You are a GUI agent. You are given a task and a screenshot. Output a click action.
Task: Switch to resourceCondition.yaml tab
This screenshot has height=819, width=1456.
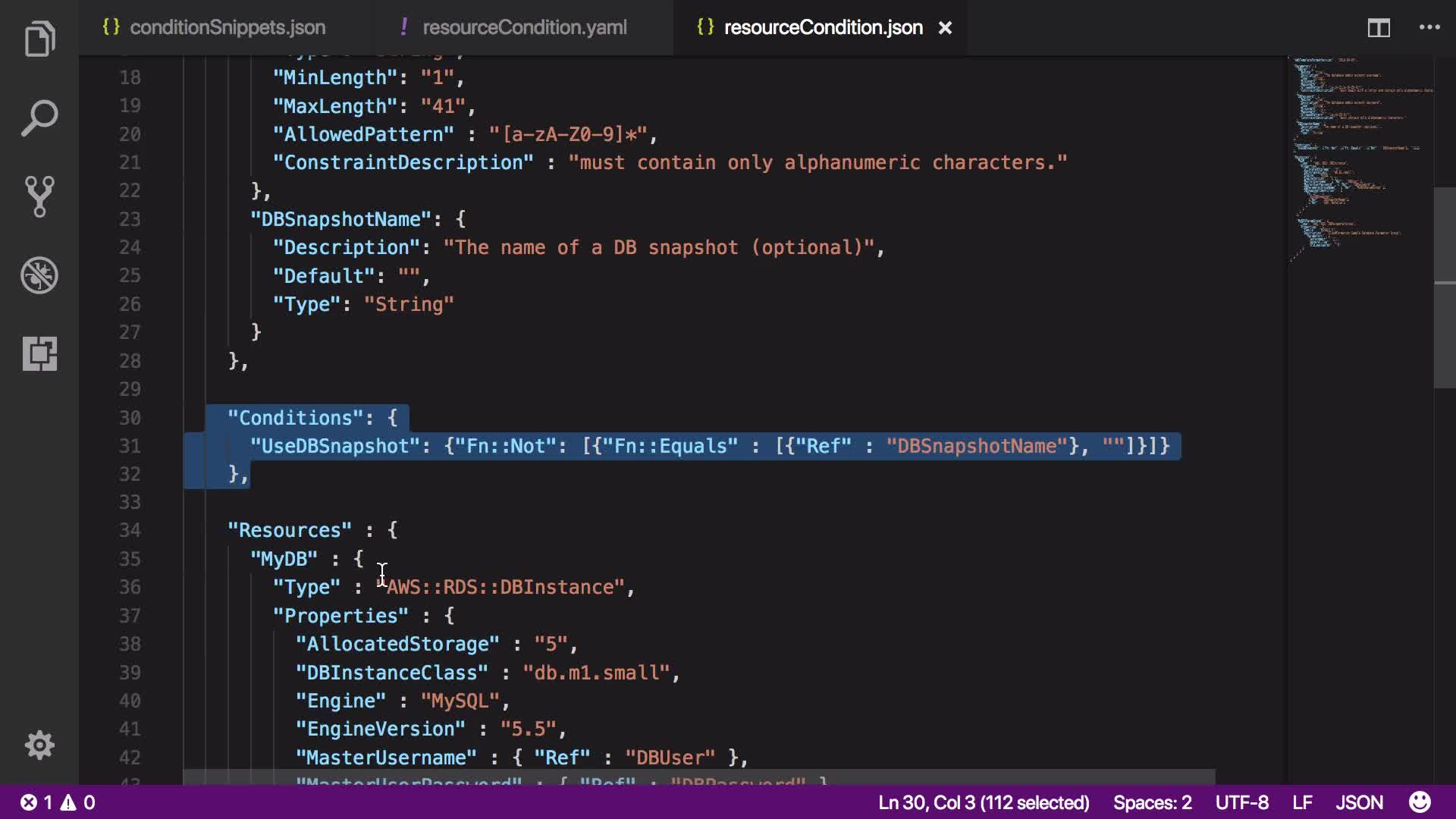(524, 27)
